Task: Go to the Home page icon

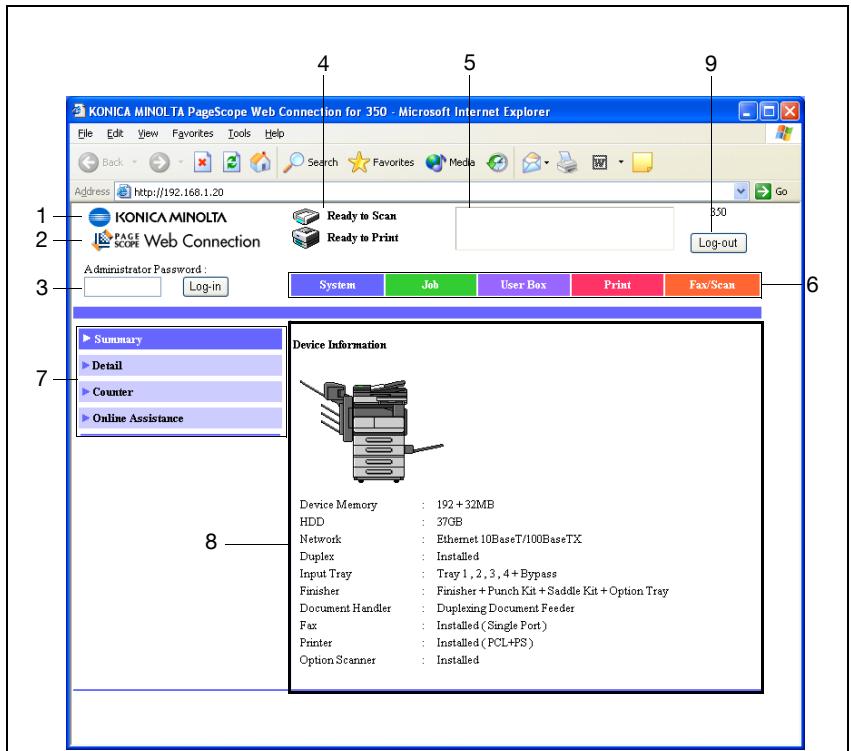Action: click(x=261, y=162)
